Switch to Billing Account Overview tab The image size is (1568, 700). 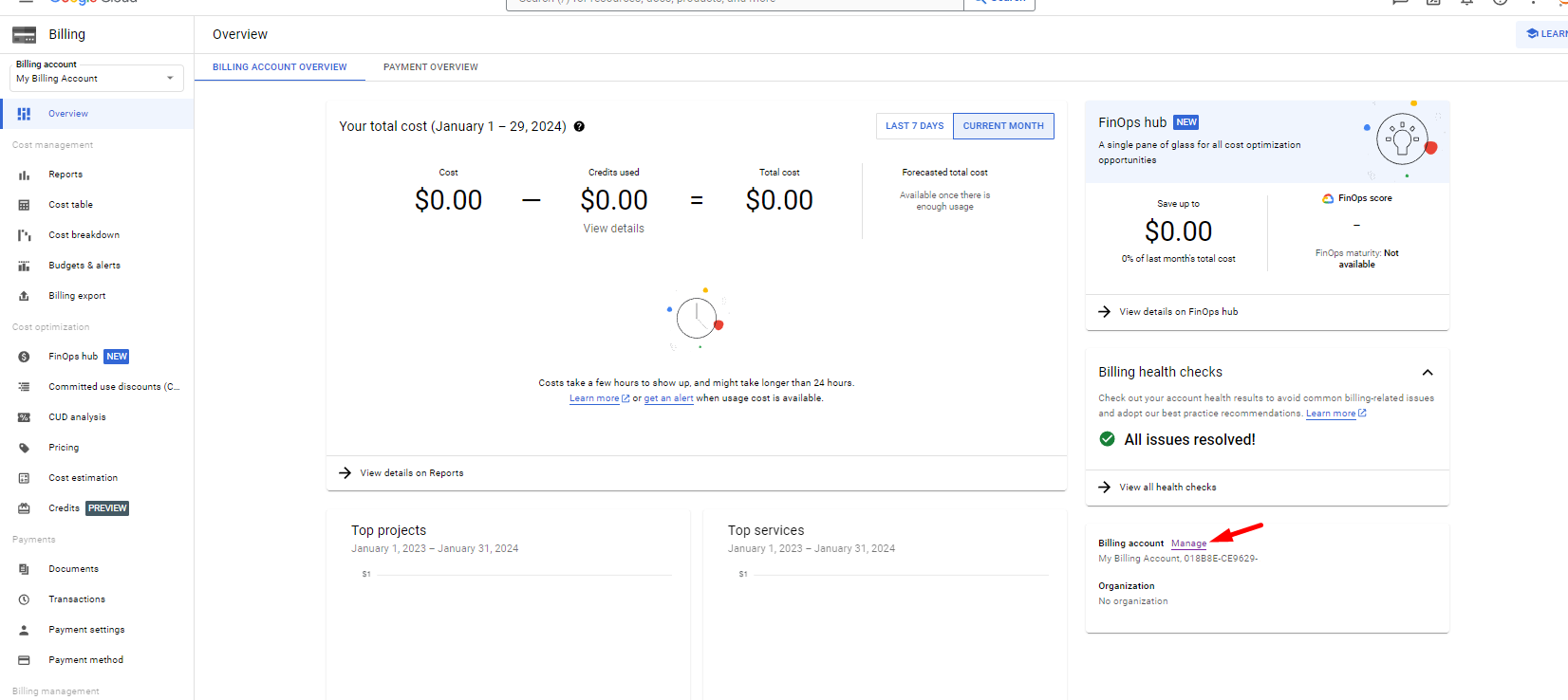[280, 67]
